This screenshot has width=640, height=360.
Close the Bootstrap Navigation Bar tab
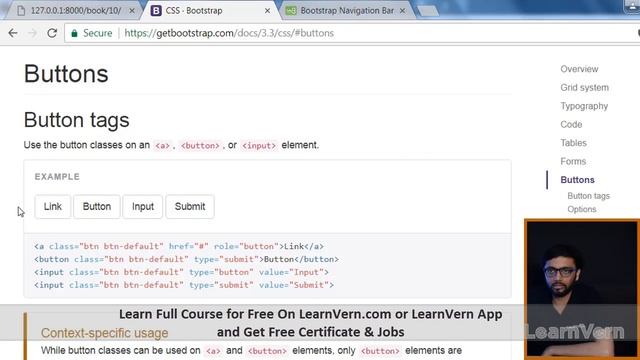402,11
